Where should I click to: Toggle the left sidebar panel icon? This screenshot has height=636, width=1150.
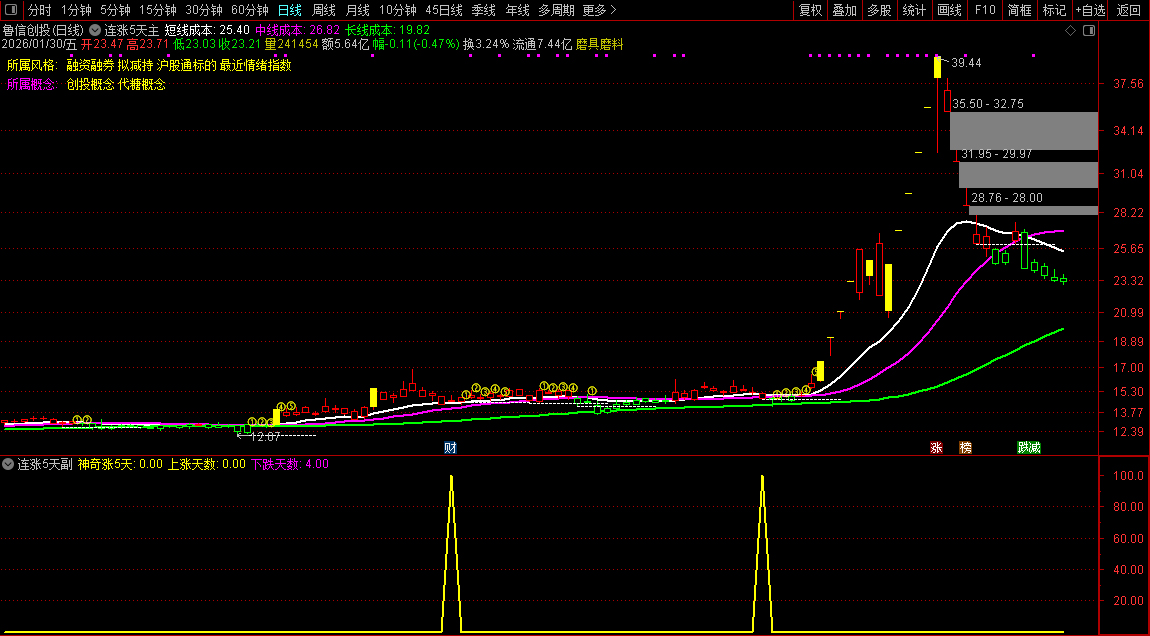click(x=11, y=10)
